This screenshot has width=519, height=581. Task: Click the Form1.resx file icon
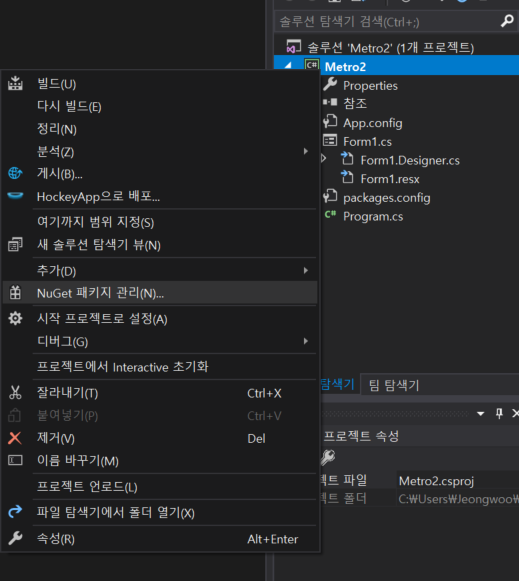347,177
